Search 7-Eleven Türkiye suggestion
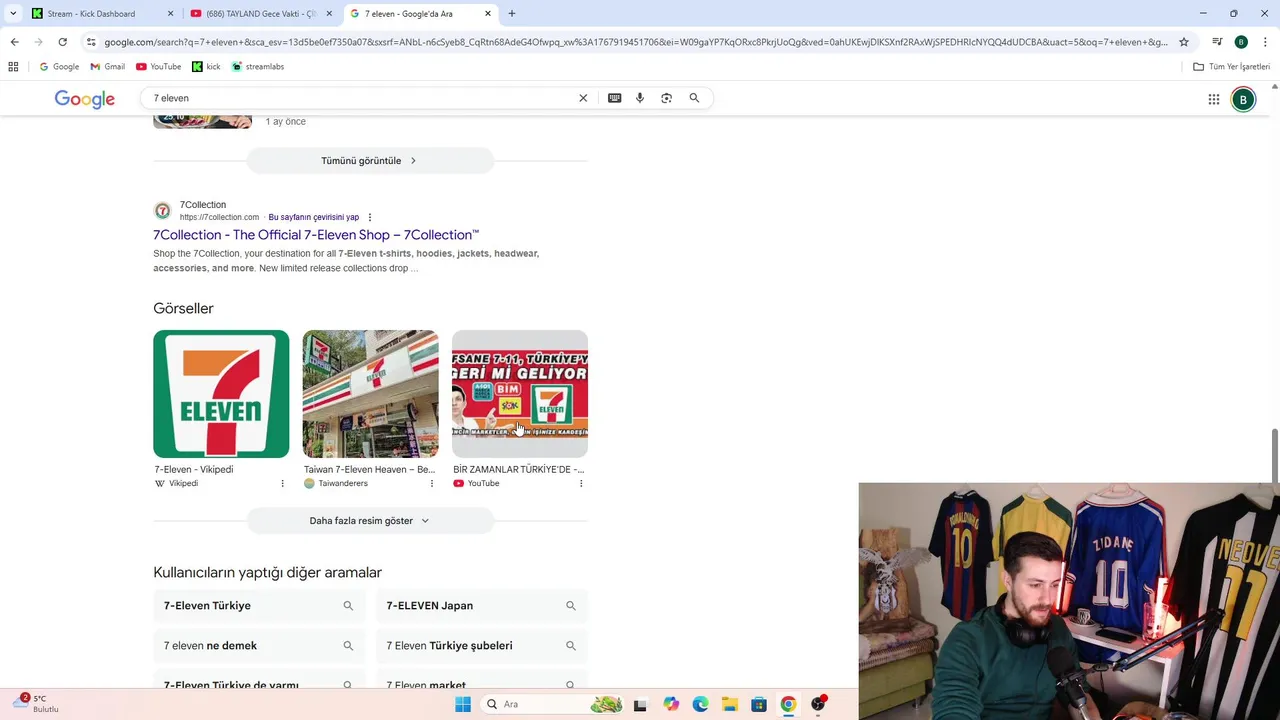This screenshot has width=1280, height=720. point(259,606)
